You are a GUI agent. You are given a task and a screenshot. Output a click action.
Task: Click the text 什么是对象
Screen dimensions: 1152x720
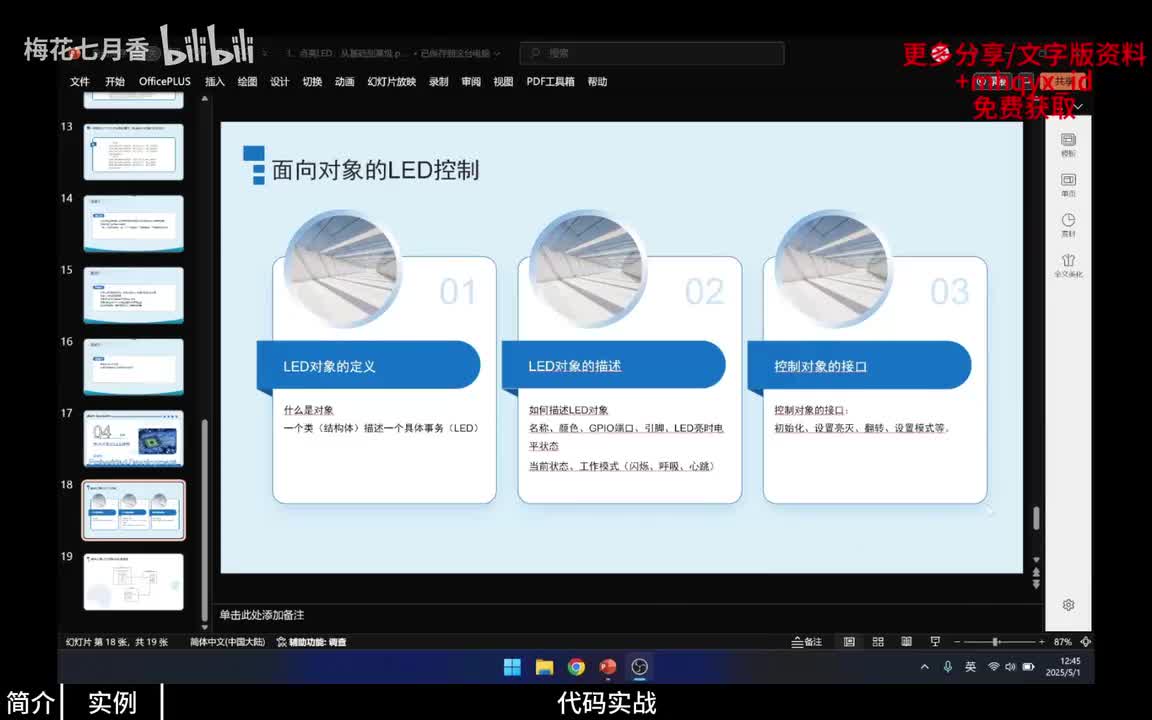(309, 410)
